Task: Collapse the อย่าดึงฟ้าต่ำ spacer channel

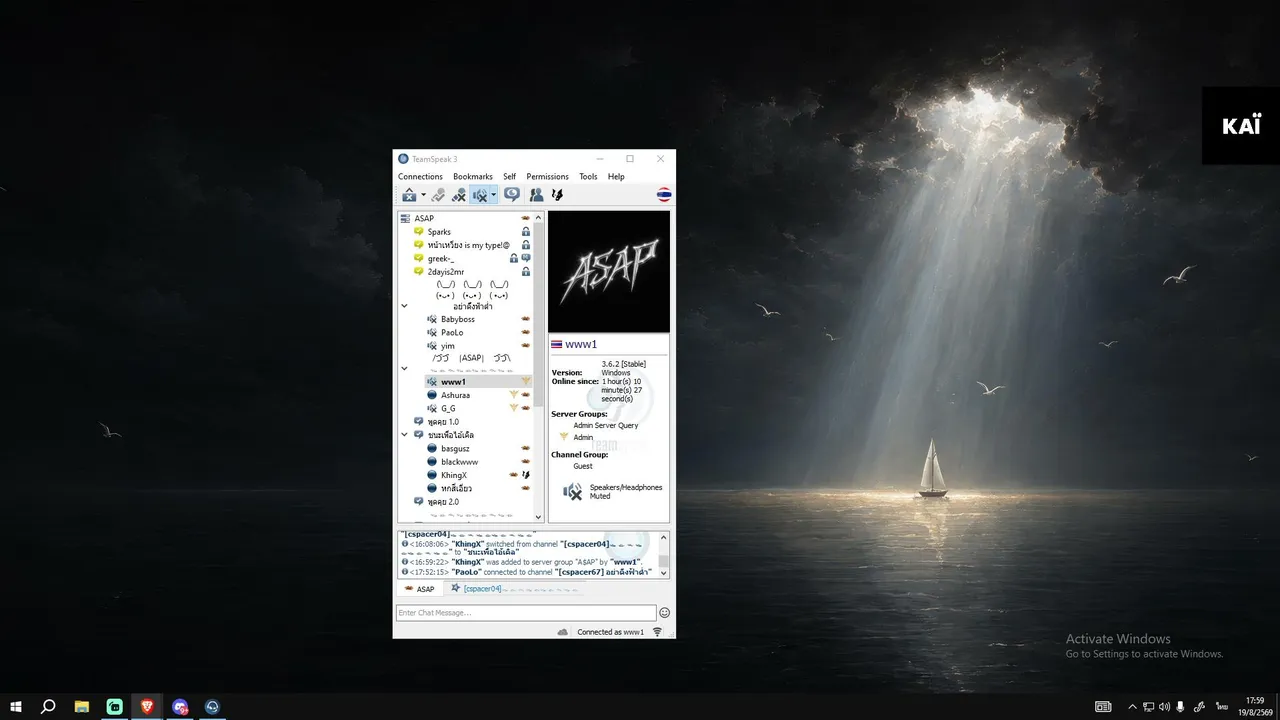Action: pyautogui.click(x=404, y=307)
